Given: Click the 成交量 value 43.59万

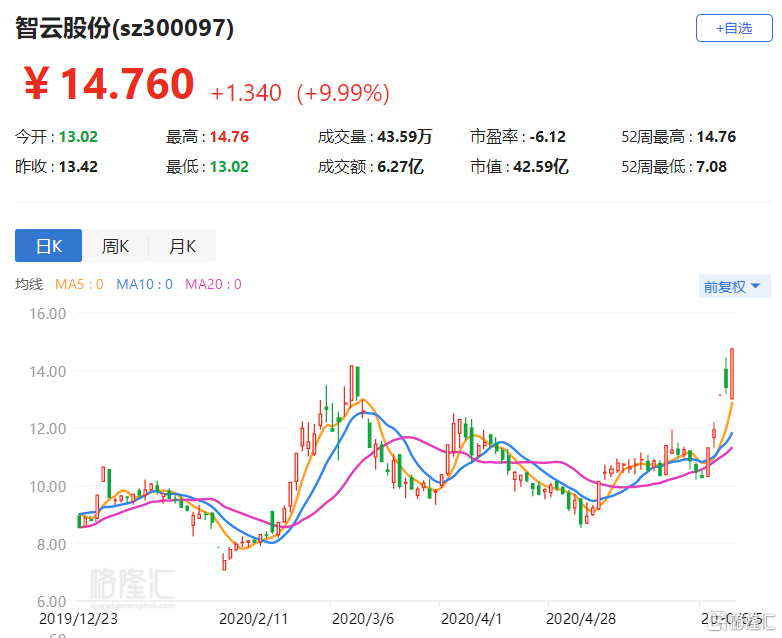Looking at the screenshot, I should 404,137.
